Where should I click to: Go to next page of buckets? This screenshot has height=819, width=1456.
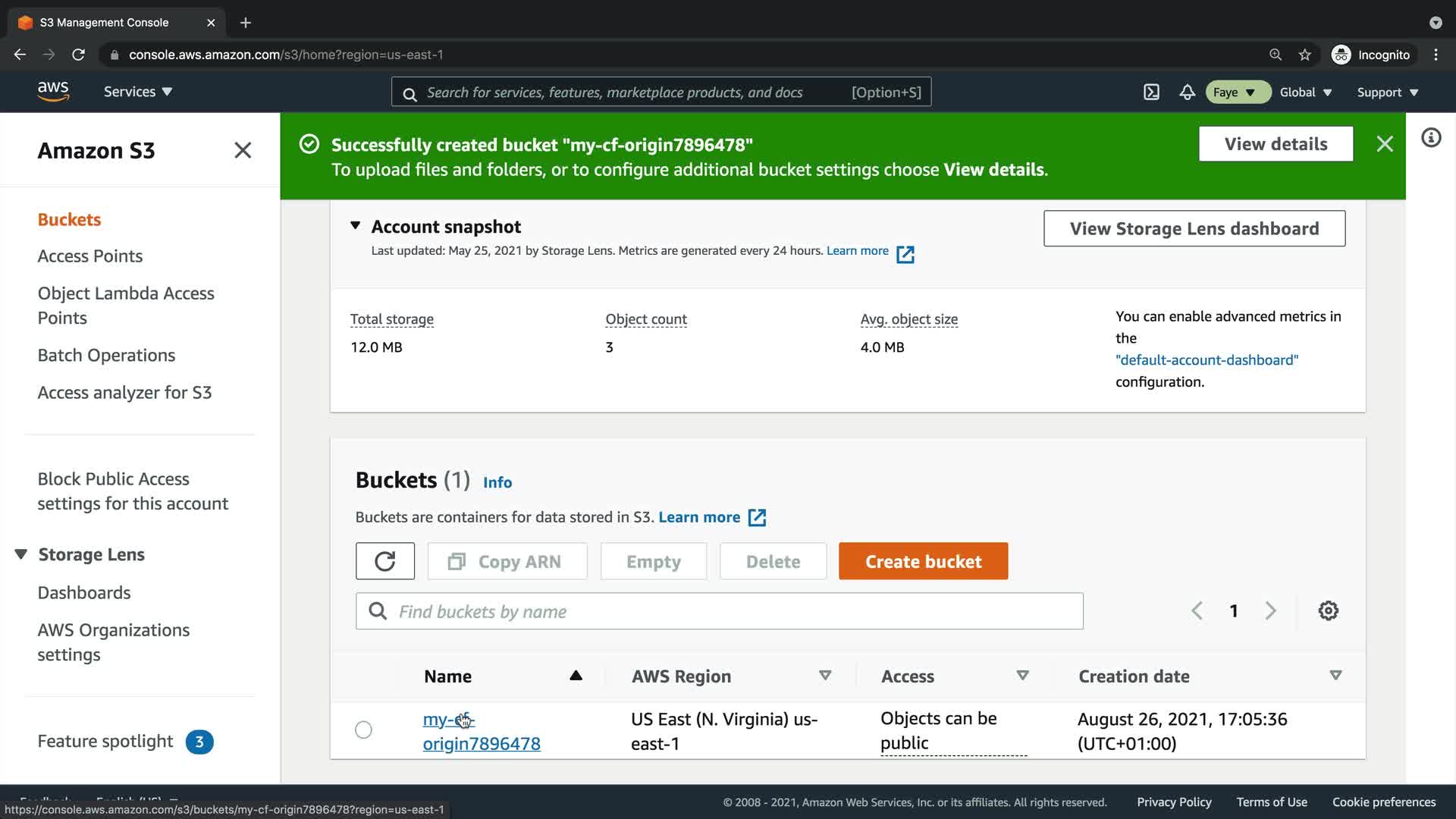point(1270,610)
